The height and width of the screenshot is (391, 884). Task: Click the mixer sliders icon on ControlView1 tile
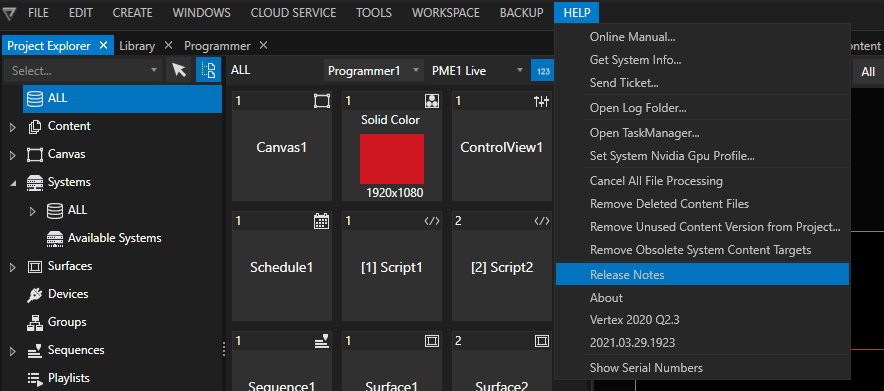tap(541, 101)
